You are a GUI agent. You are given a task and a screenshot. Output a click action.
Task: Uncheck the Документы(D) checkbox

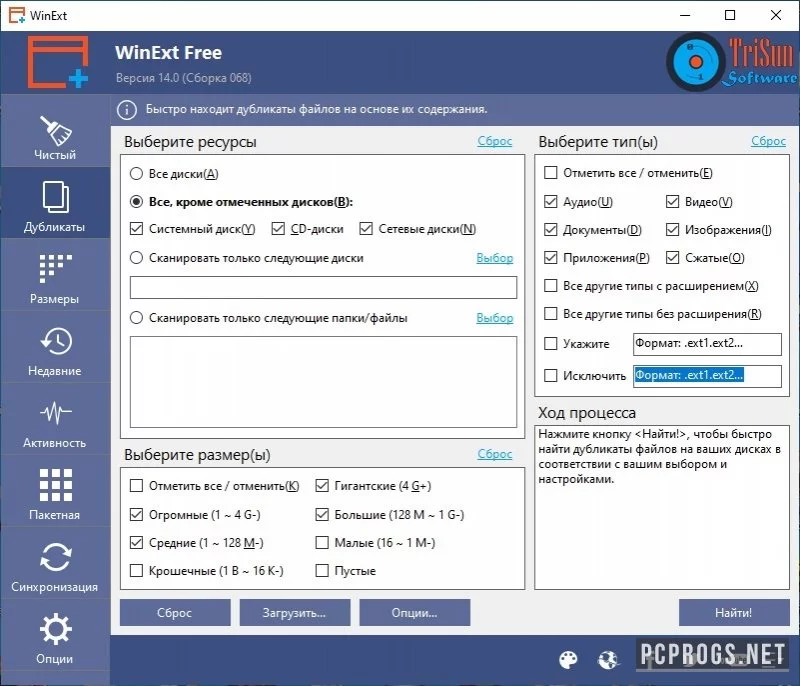coord(551,230)
